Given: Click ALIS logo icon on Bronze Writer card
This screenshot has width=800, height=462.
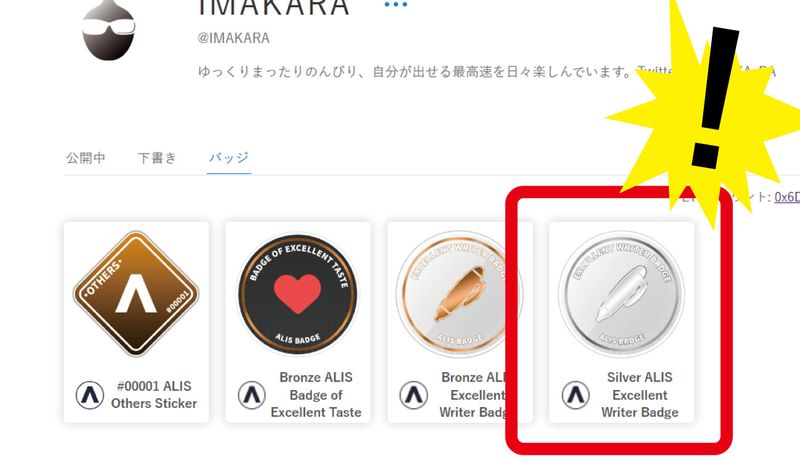Looking at the screenshot, I should point(413,395).
